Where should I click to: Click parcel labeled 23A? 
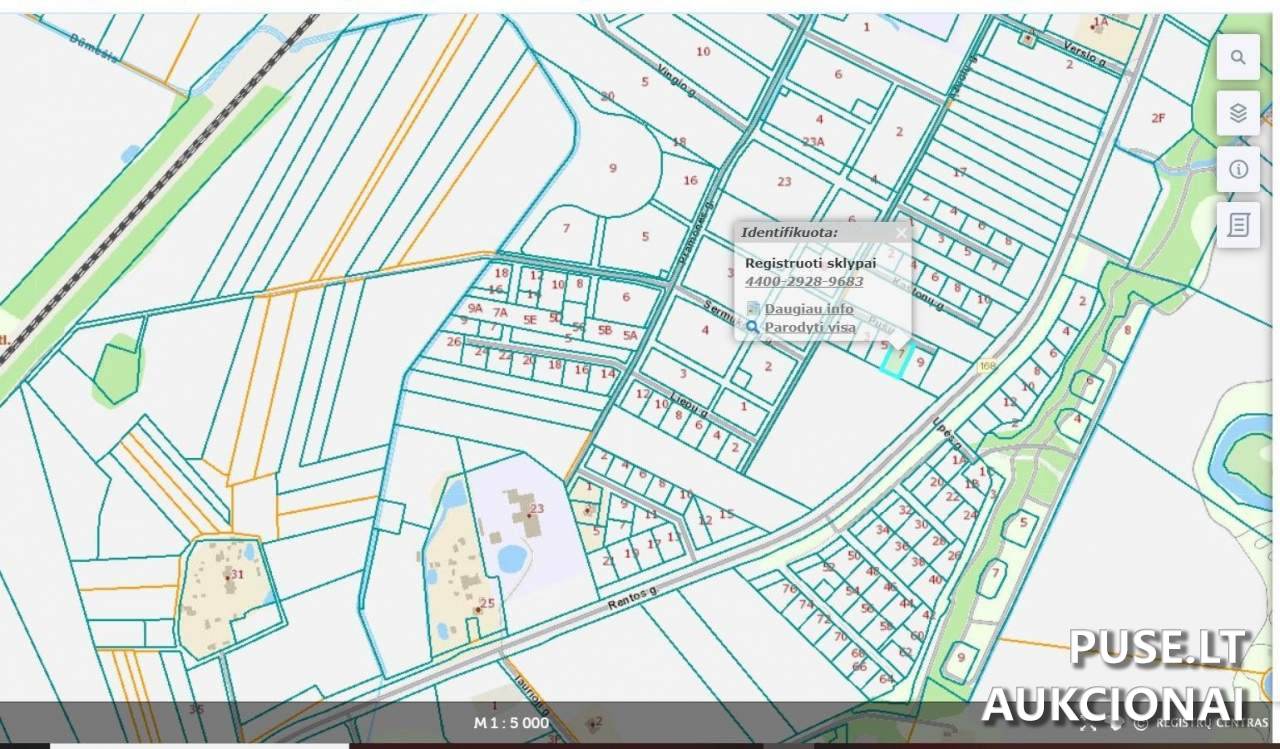click(813, 141)
